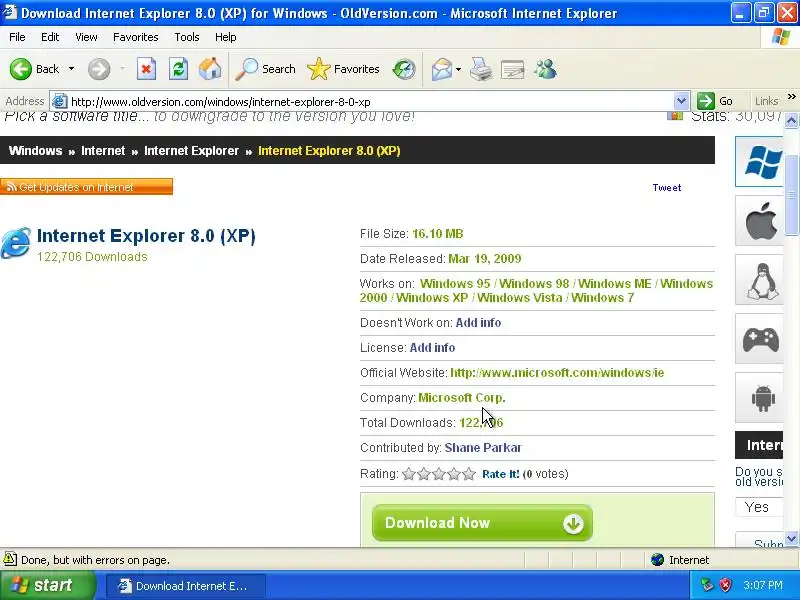Open the Tools menu
800x600 pixels.
187,37
